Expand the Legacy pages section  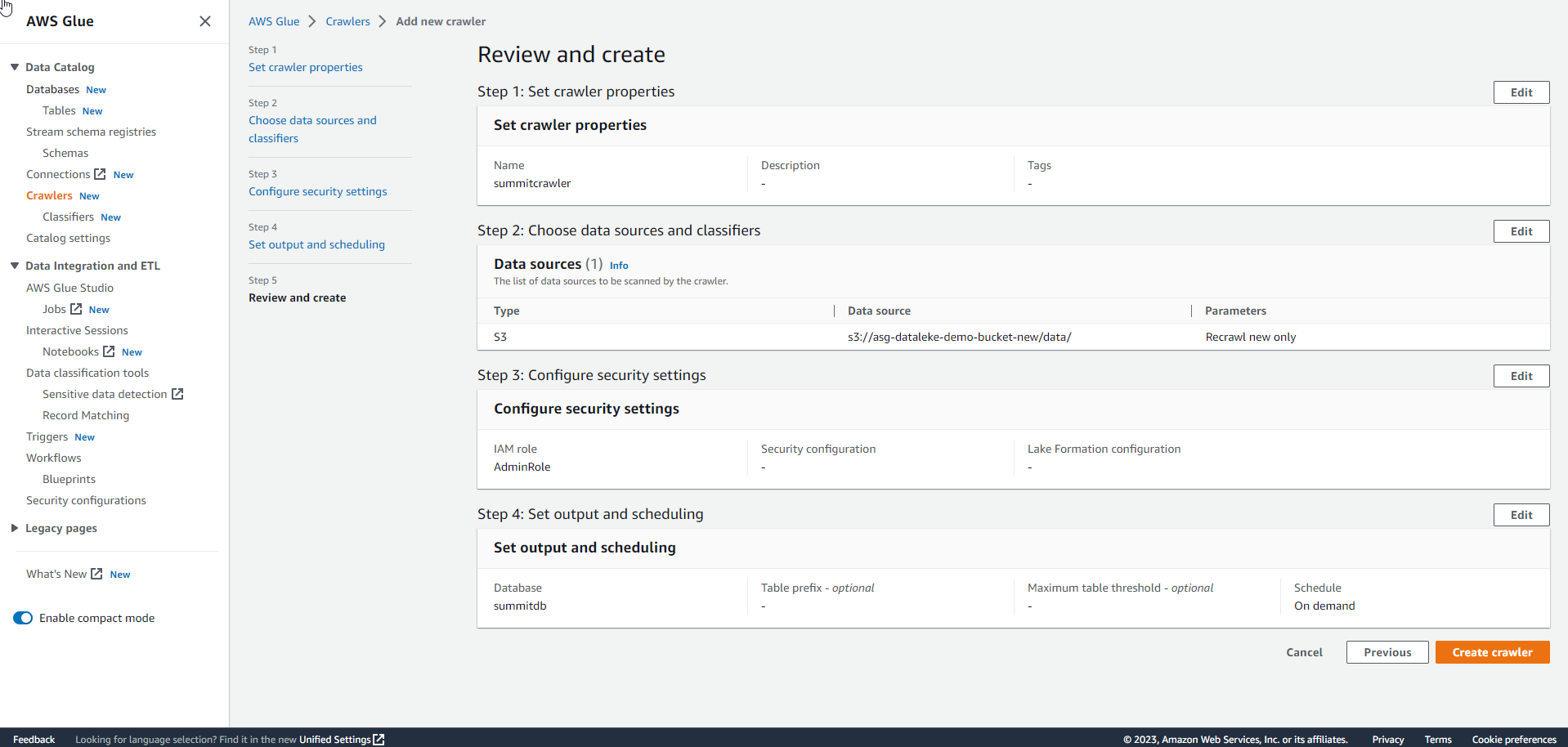click(15, 528)
